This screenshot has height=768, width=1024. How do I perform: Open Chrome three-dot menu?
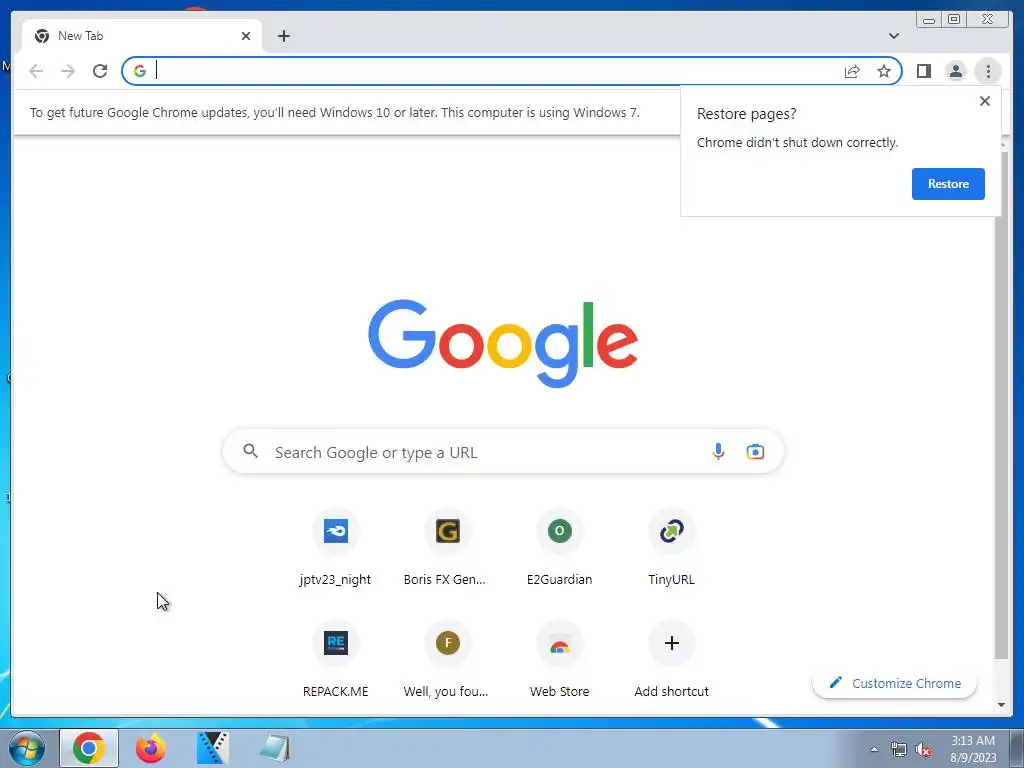pyautogui.click(x=988, y=71)
